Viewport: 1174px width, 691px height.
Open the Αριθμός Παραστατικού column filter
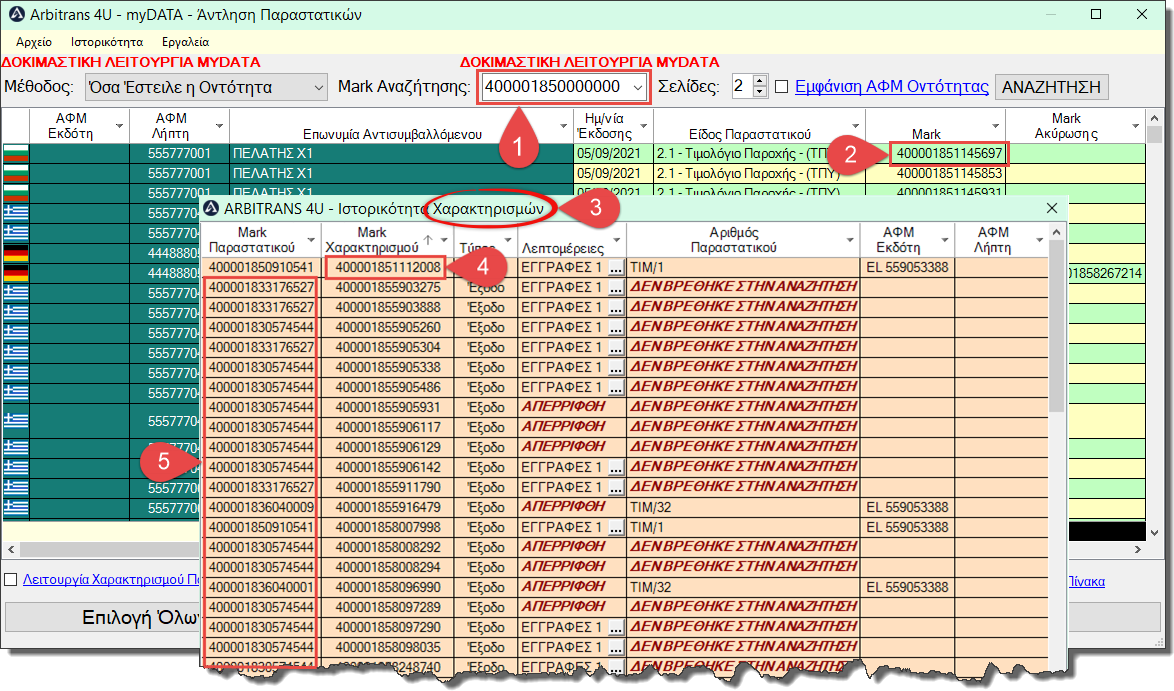pyautogui.click(x=851, y=240)
